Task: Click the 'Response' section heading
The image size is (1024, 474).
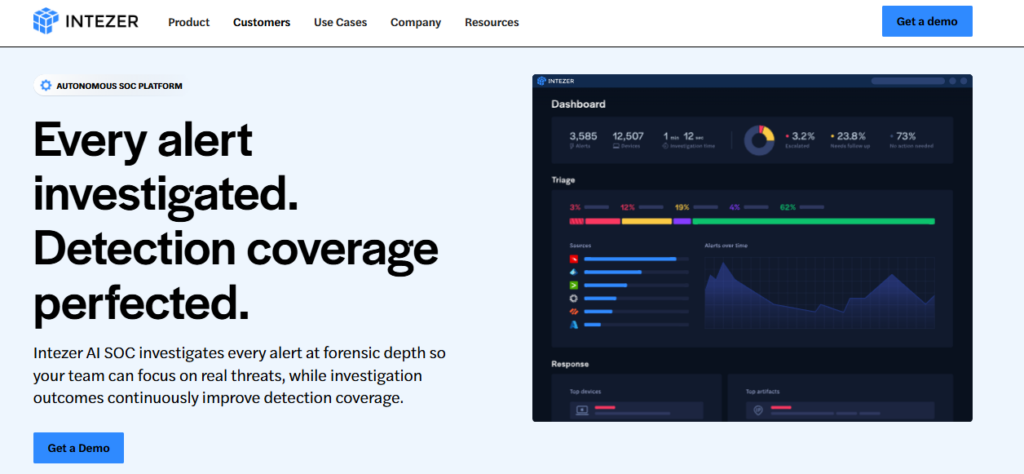Action: pyautogui.click(x=569, y=364)
